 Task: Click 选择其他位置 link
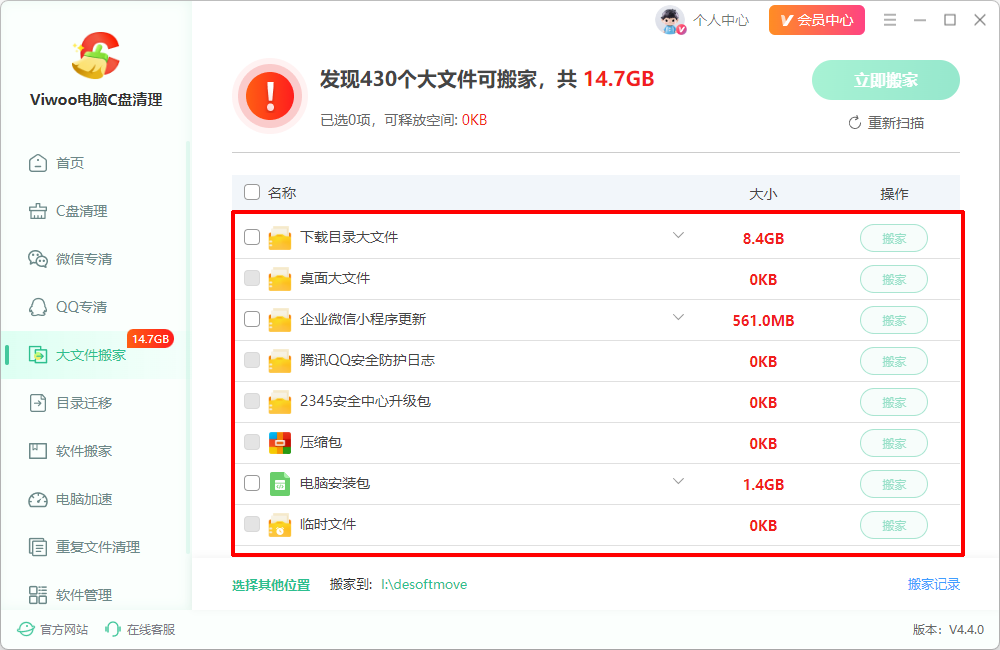point(271,585)
